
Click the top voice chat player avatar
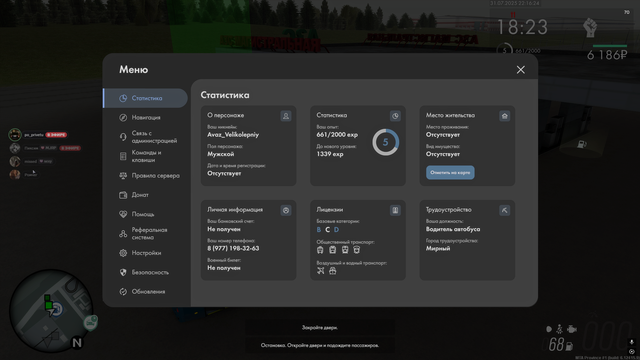[15, 134]
